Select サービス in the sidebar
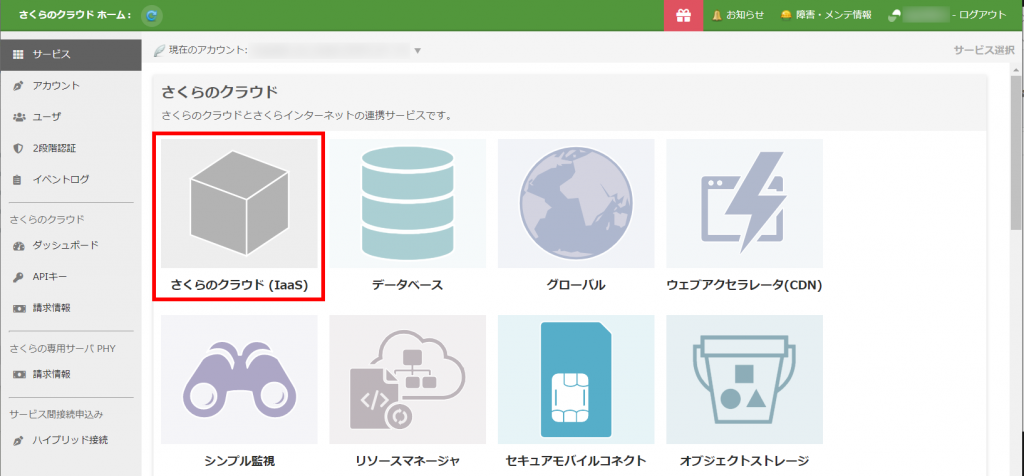Screen dimensions: 1024x476 click(71, 55)
